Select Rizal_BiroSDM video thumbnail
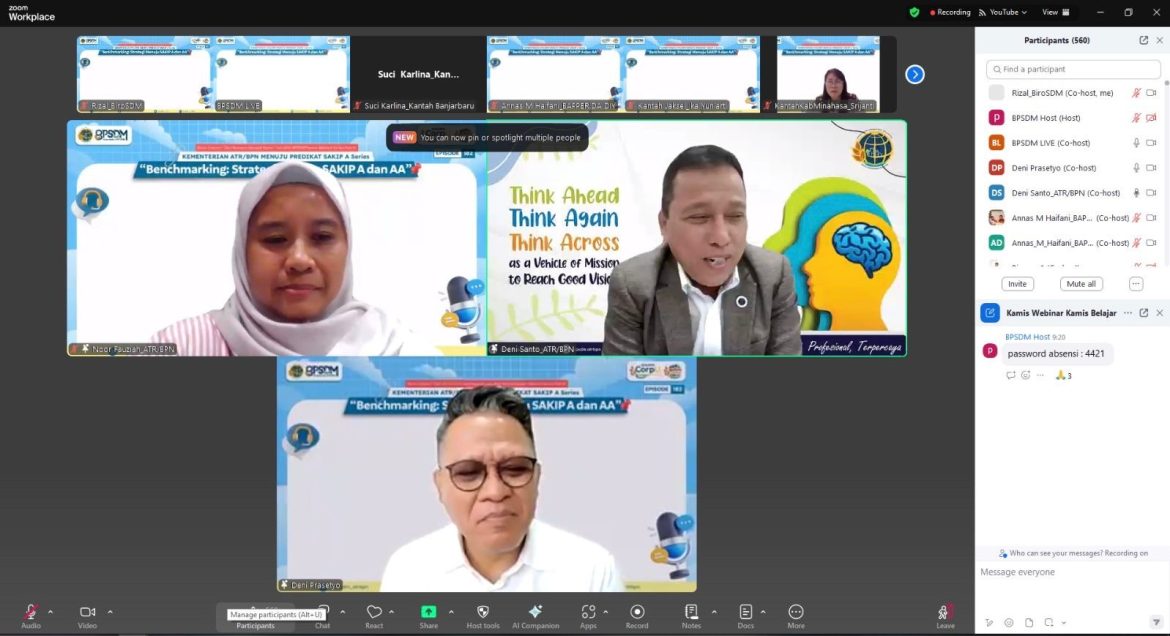Image resolution: width=1170 pixels, height=636 pixels. [144, 74]
